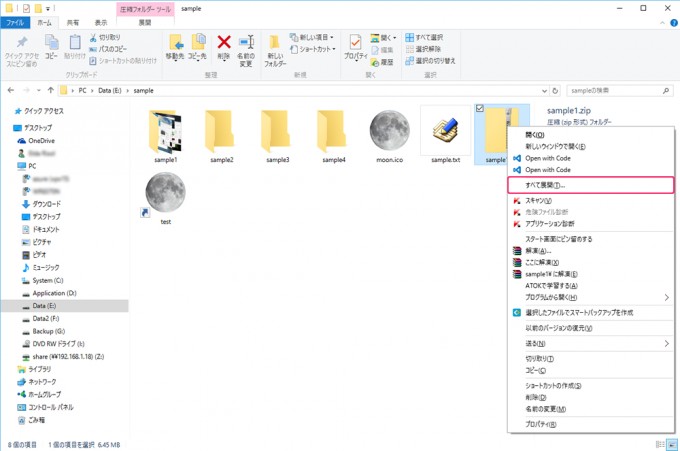Click the Cut scissors option
Image resolution: width=680 pixels, height=451 pixels.
tap(105, 38)
